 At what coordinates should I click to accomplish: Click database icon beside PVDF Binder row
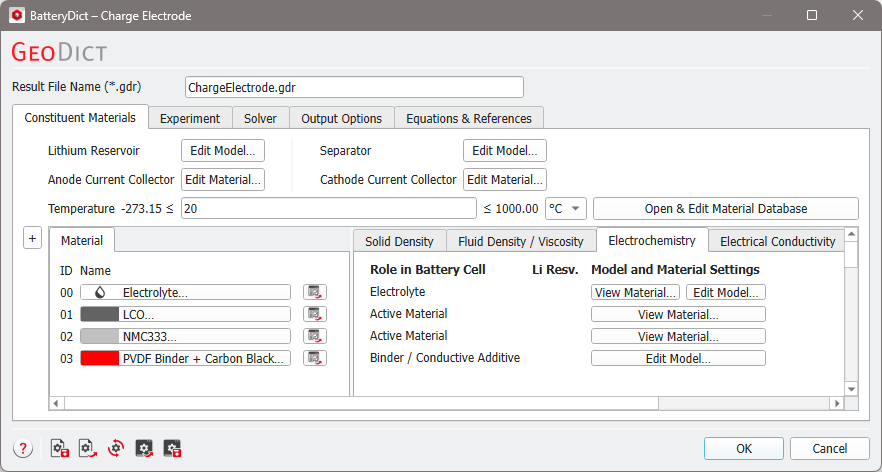point(314,358)
